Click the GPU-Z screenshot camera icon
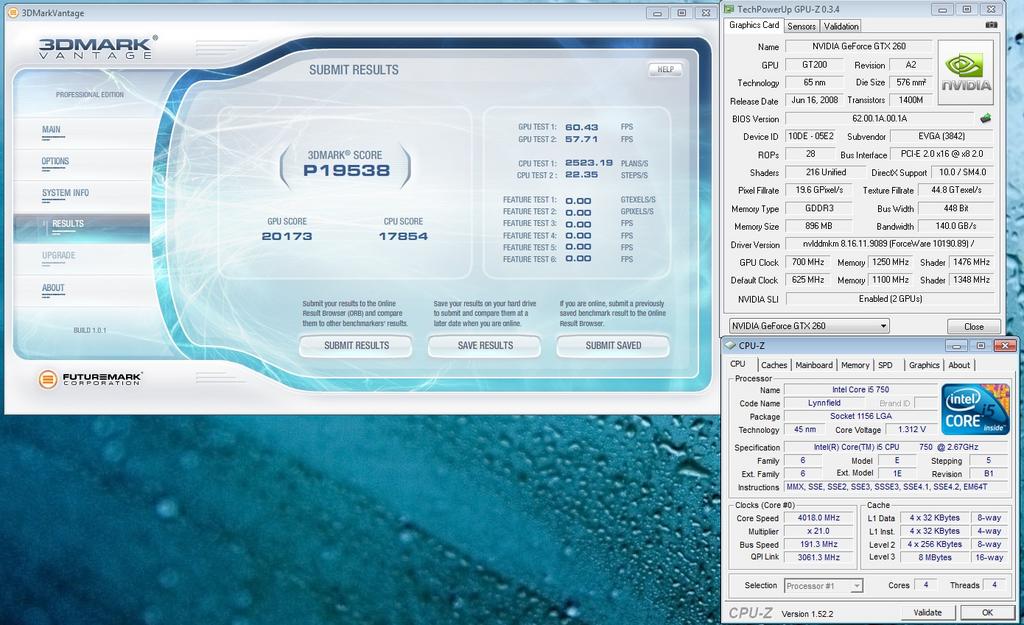The width and height of the screenshot is (1024, 625). (x=991, y=25)
